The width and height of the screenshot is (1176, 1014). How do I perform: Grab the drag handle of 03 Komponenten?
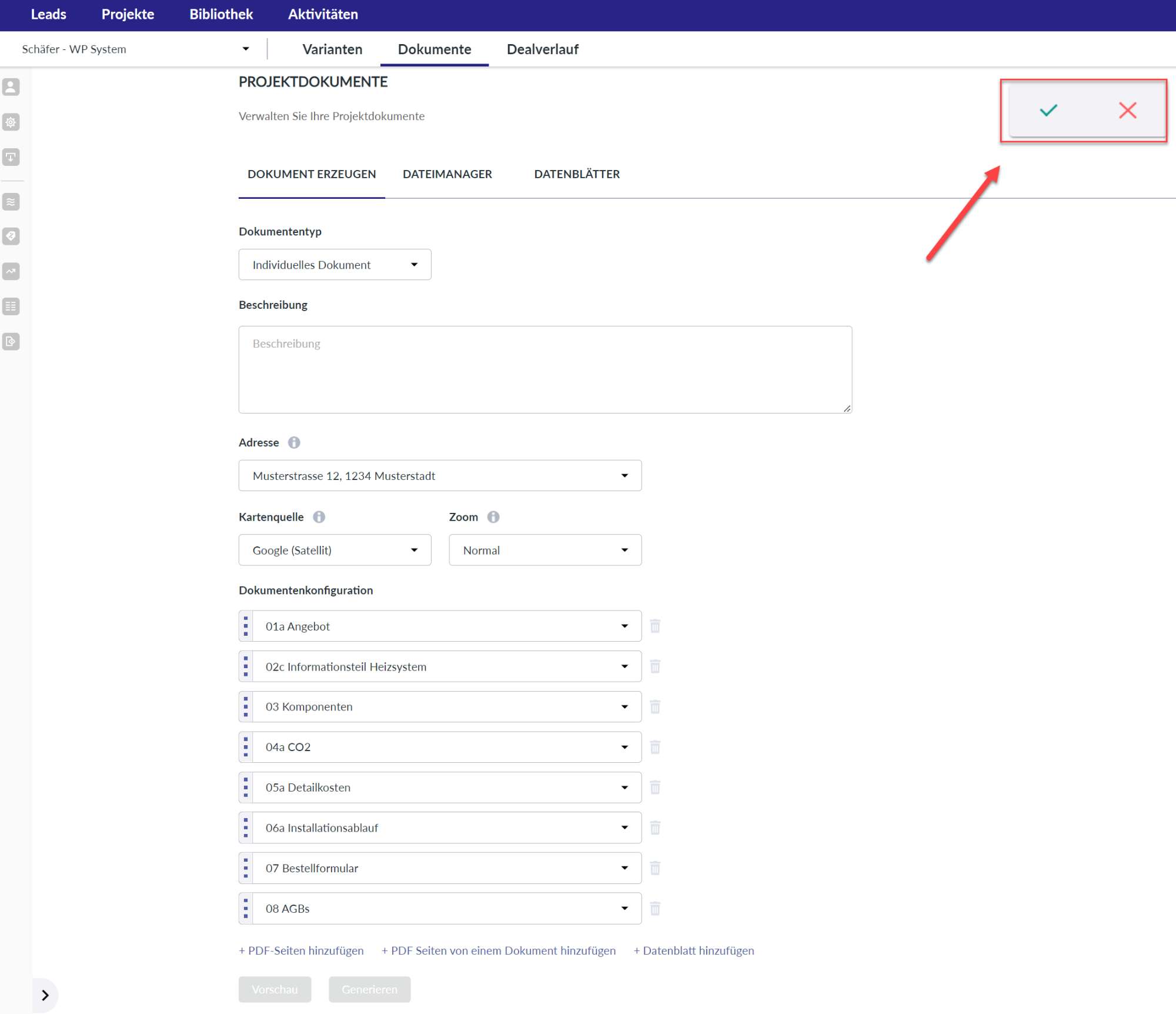(x=246, y=706)
